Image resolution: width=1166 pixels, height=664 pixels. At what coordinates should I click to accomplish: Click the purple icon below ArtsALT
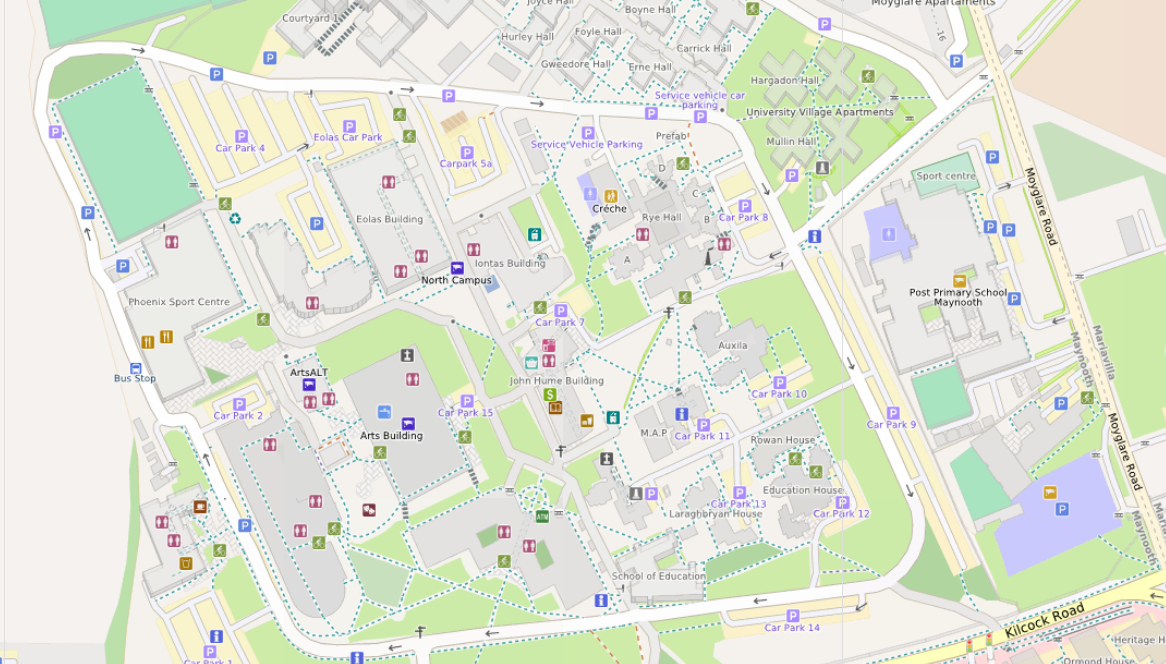tap(309, 384)
